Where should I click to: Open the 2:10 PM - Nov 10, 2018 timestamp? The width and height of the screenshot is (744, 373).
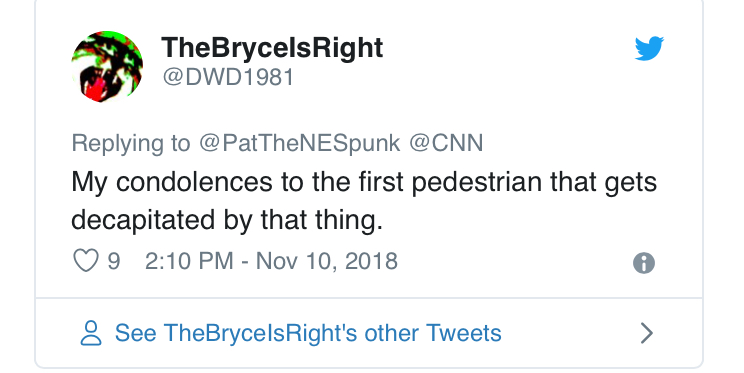point(271,261)
